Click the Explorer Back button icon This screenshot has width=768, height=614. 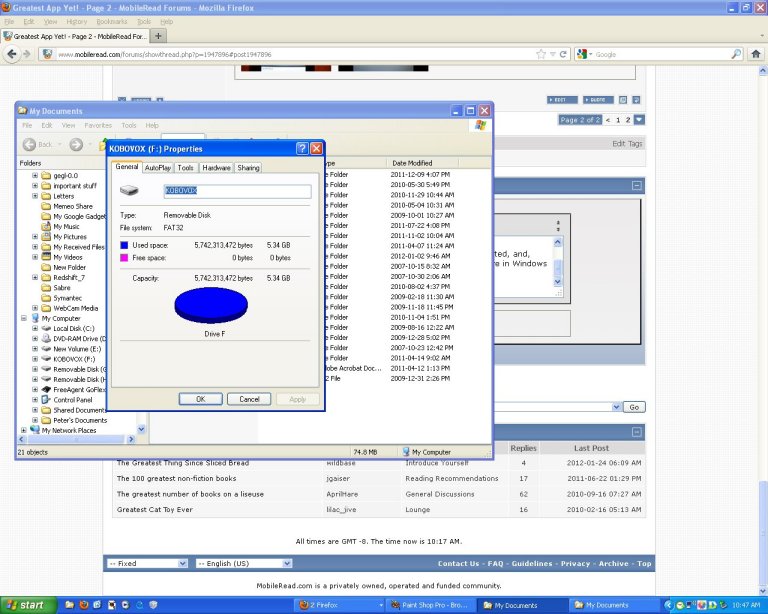[30, 144]
